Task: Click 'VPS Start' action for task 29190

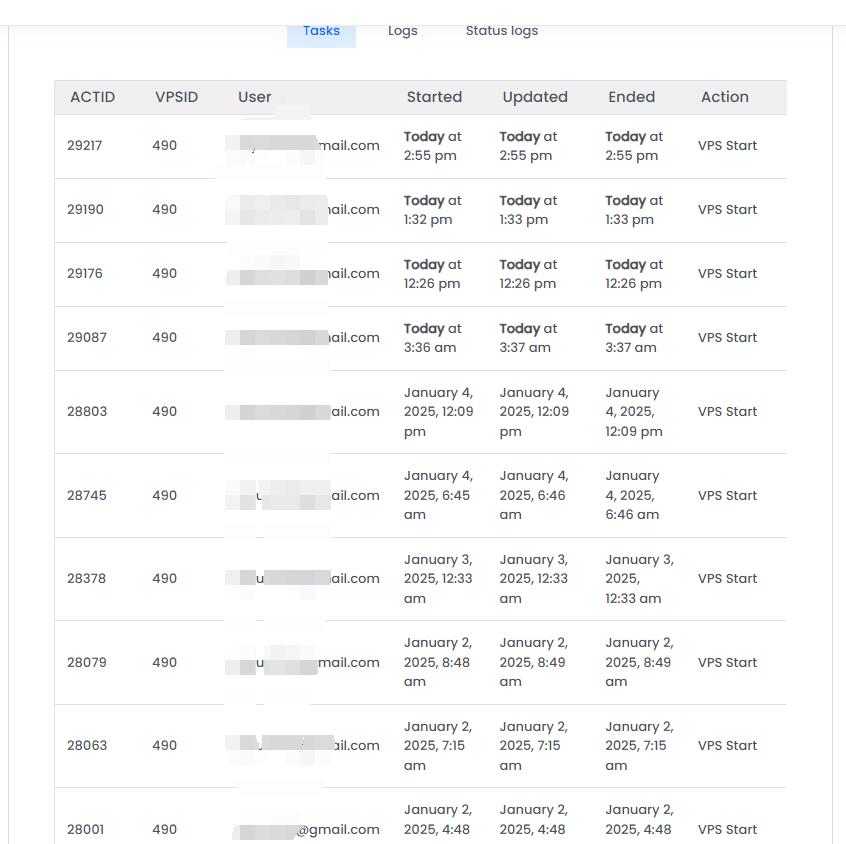Action: (727, 209)
